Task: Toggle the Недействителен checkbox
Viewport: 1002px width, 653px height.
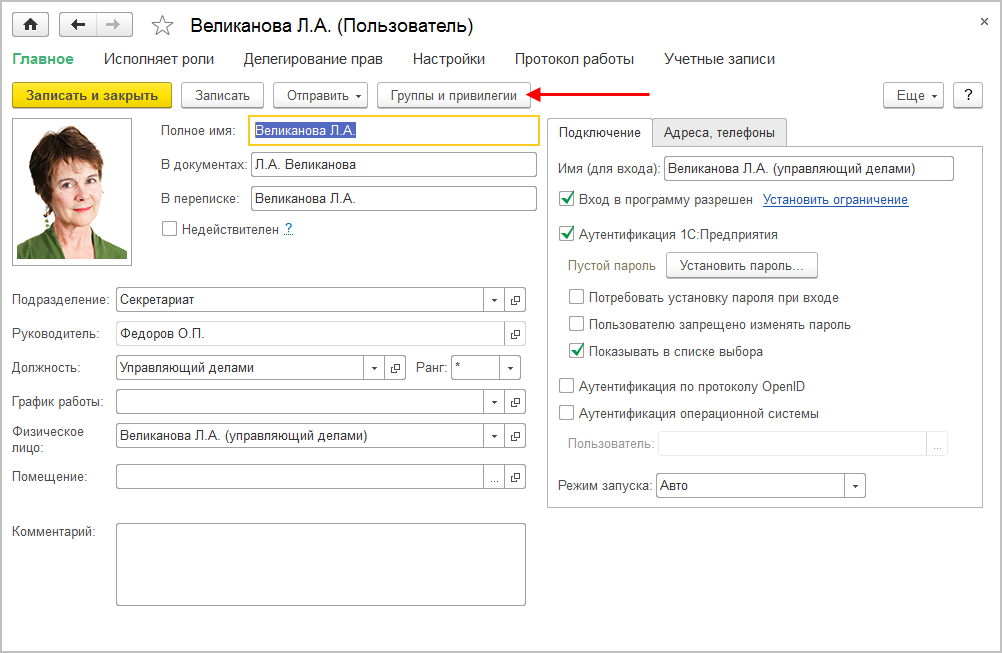Action: [170, 229]
